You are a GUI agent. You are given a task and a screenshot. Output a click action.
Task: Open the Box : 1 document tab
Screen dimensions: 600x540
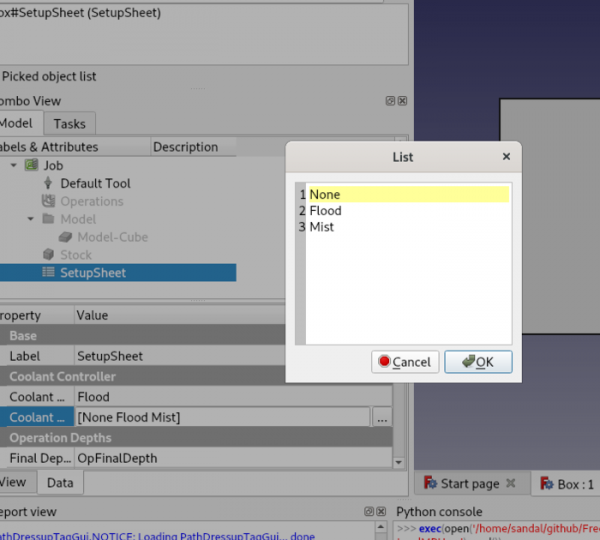click(566, 484)
